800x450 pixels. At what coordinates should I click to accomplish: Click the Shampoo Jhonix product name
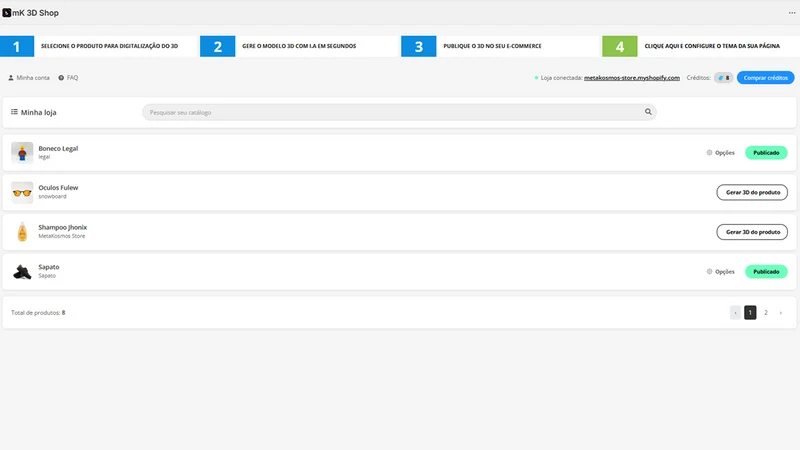(x=63, y=227)
